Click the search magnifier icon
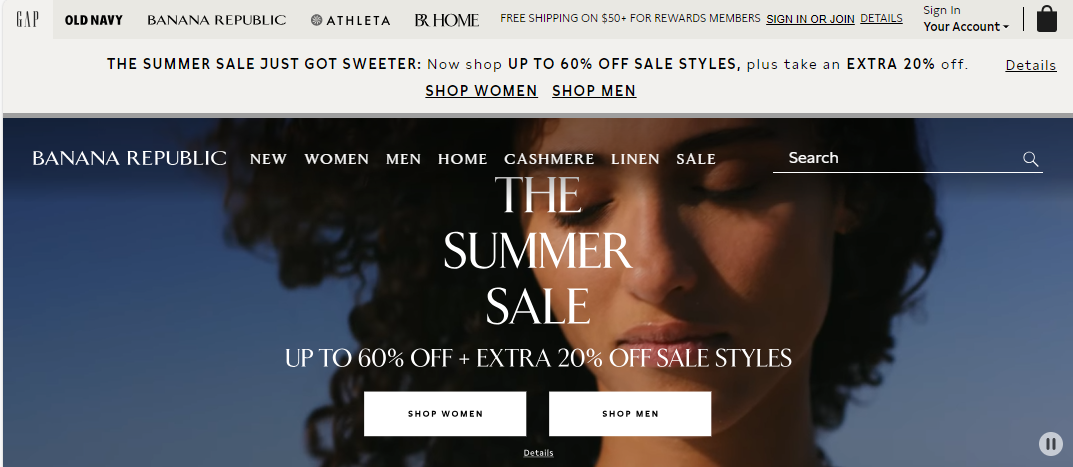The image size is (1073, 467). (x=1031, y=159)
